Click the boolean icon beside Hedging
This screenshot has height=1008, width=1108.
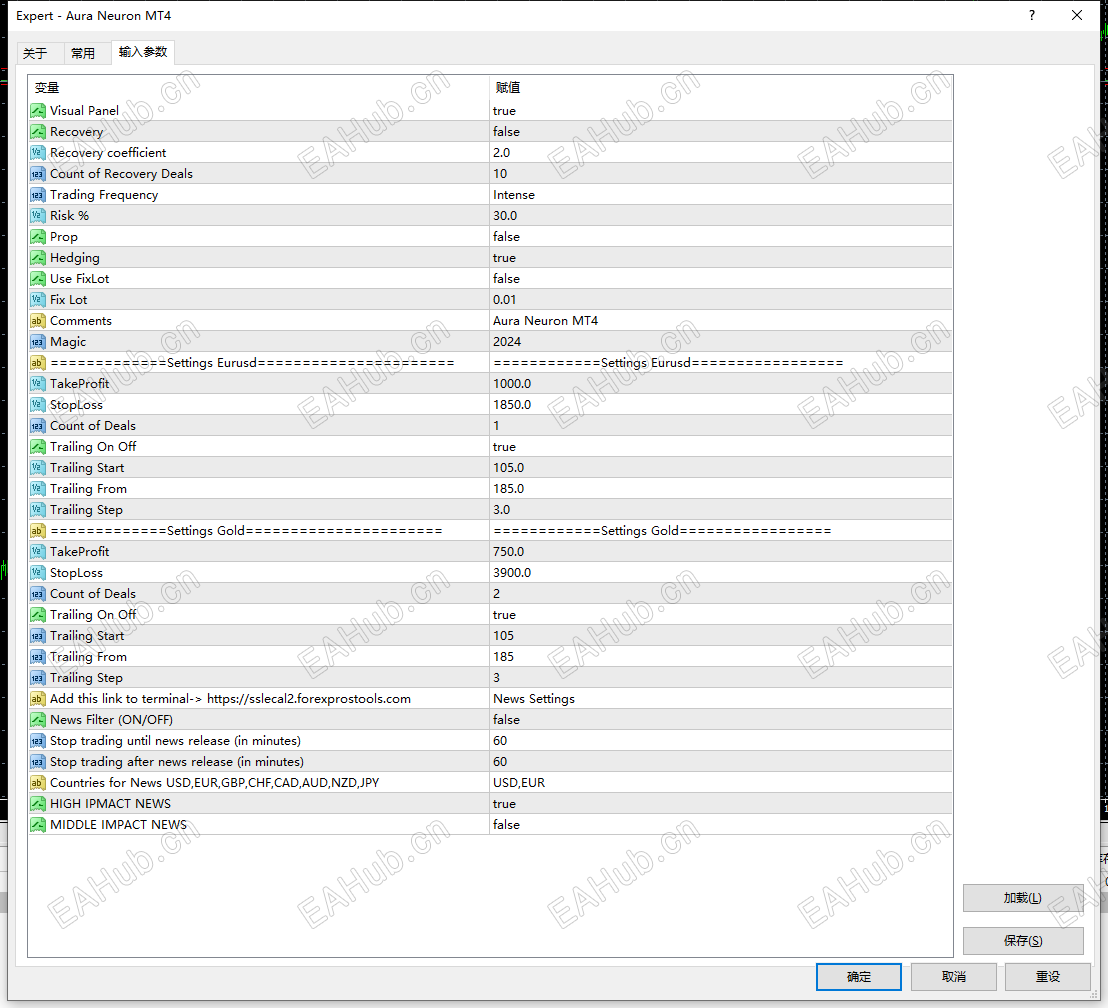click(x=38, y=258)
